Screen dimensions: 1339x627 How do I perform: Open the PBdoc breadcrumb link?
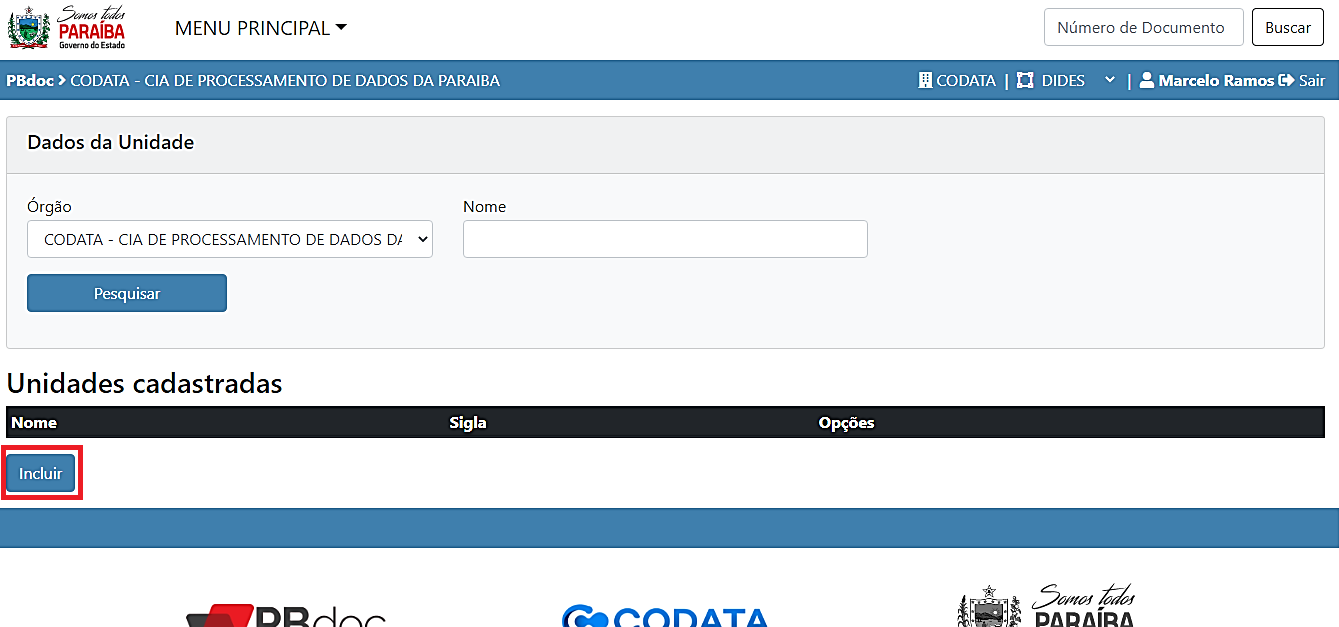(30, 80)
